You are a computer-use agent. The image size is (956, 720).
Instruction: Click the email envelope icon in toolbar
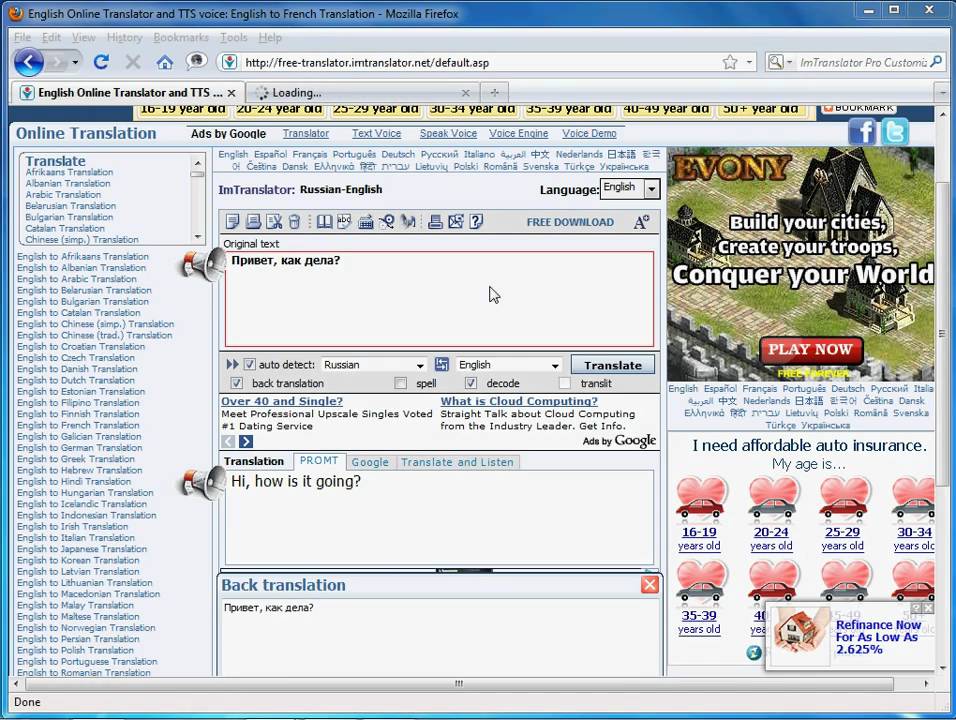[x=456, y=221]
